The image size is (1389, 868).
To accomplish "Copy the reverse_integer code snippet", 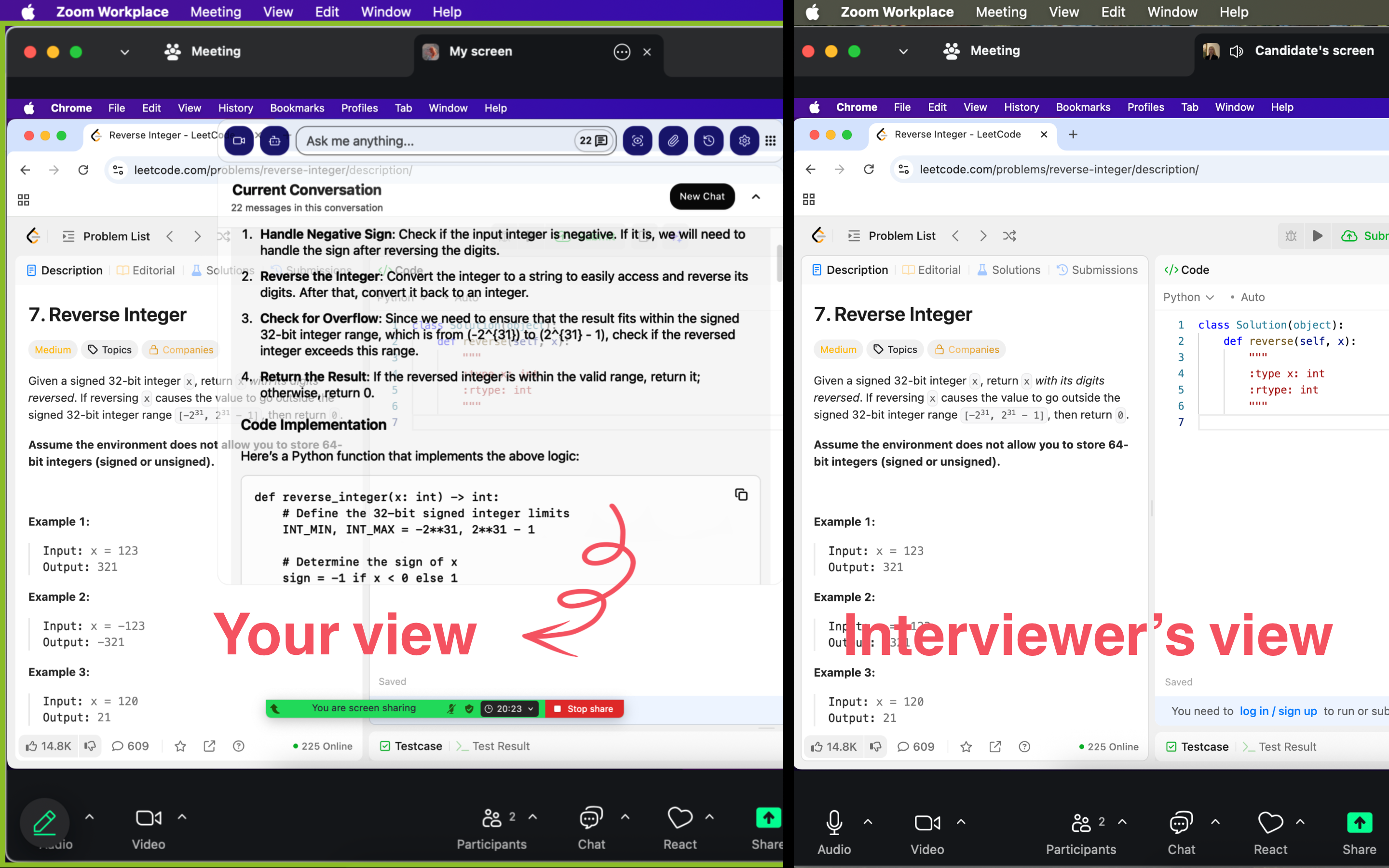I will tap(740, 495).
